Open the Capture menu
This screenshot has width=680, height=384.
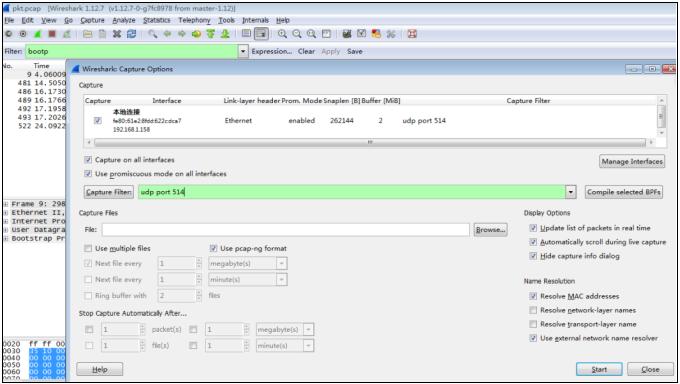point(92,20)
